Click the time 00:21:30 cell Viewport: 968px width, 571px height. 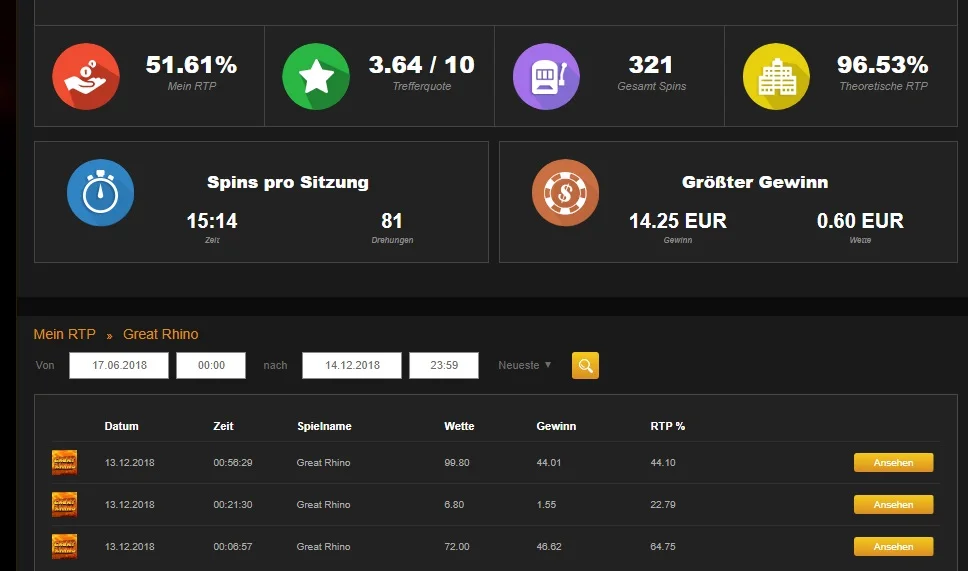(x=233, y=504)
